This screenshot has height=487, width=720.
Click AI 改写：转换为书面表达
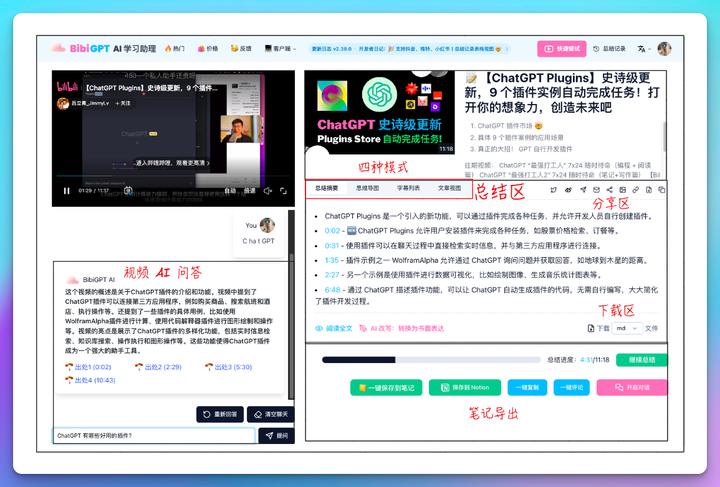[x=402, y=328]
